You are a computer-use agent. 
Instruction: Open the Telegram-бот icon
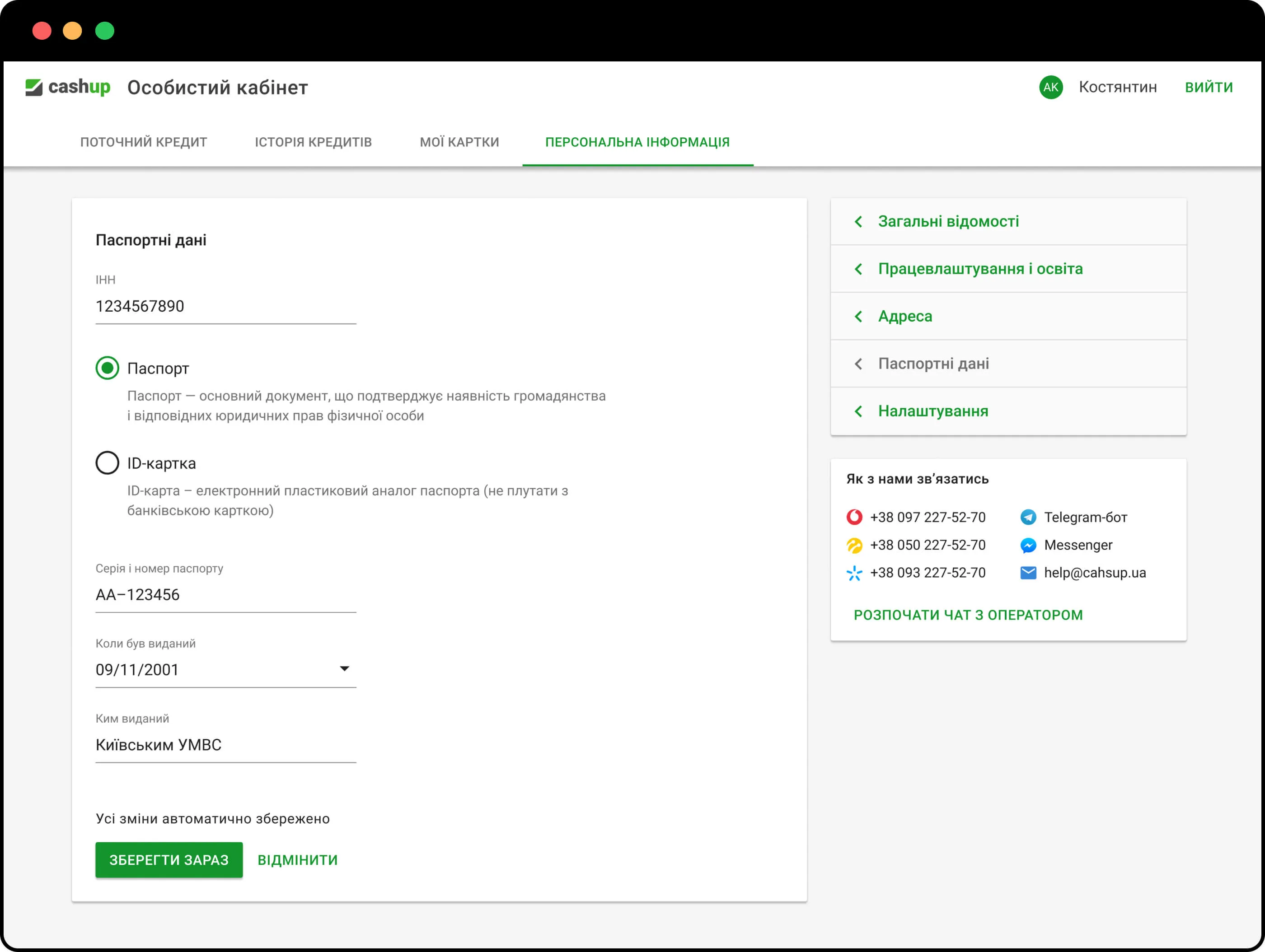click(1028, 517)
